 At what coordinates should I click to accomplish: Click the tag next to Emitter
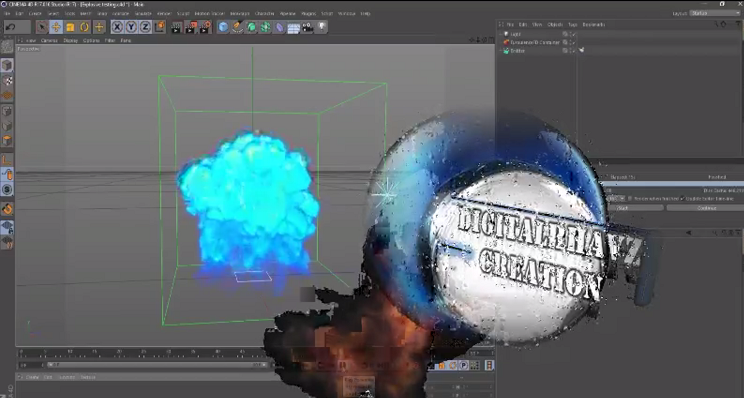click(582, 50)
